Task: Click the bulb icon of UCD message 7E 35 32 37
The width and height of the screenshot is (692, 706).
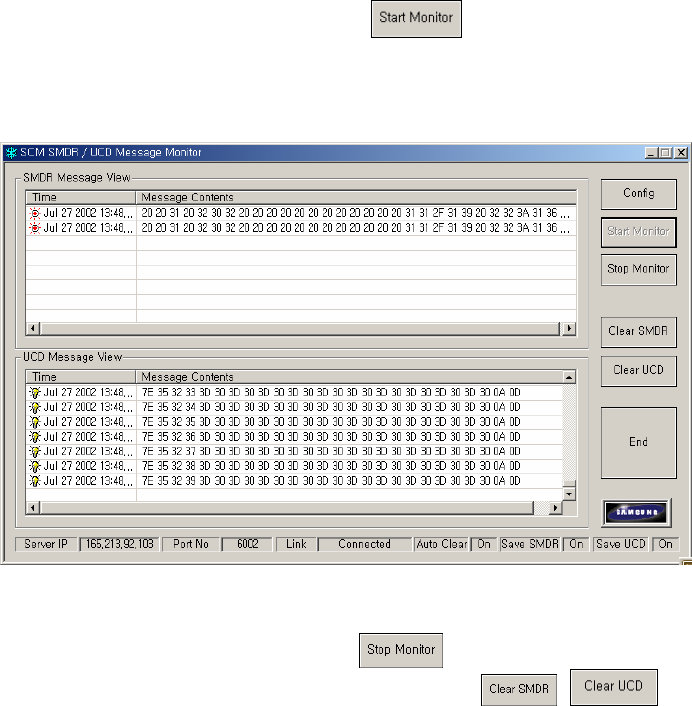Action: [x=37, y=451]
